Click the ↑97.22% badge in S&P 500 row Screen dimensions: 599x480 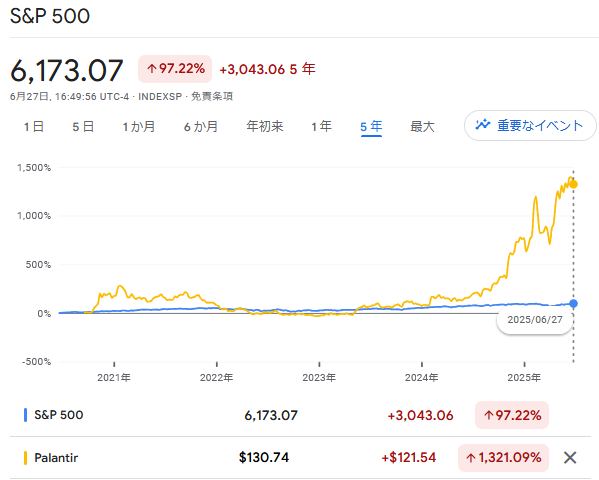(x=512, y=415)
